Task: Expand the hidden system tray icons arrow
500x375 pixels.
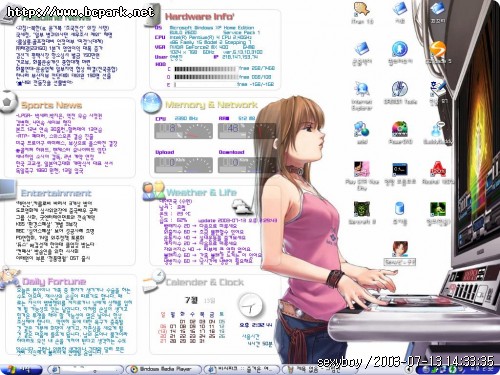Action: coord(409,370)
